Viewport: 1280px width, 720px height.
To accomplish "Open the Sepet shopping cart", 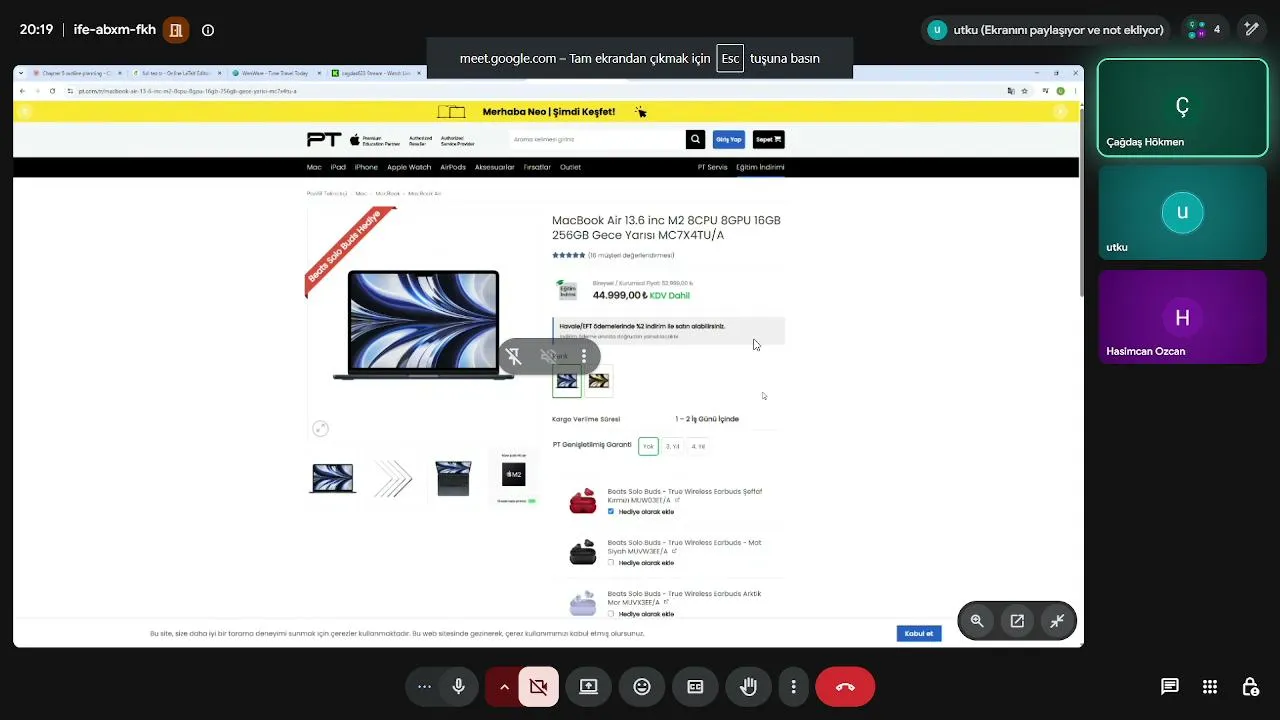I will [x=768, y=140].
